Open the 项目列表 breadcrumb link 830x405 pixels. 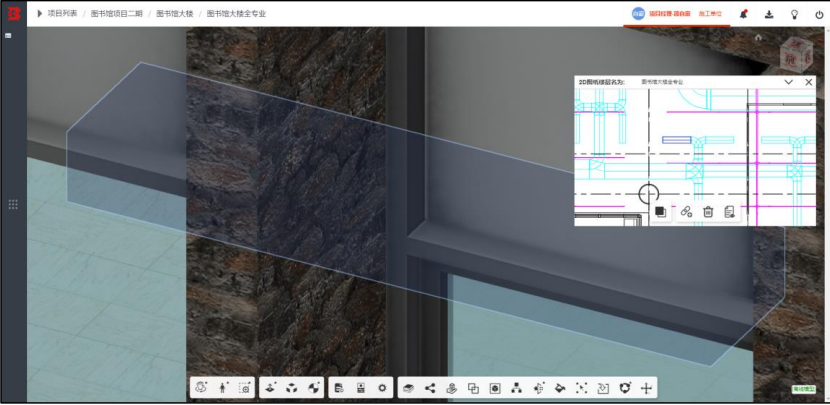click(62, 14)
